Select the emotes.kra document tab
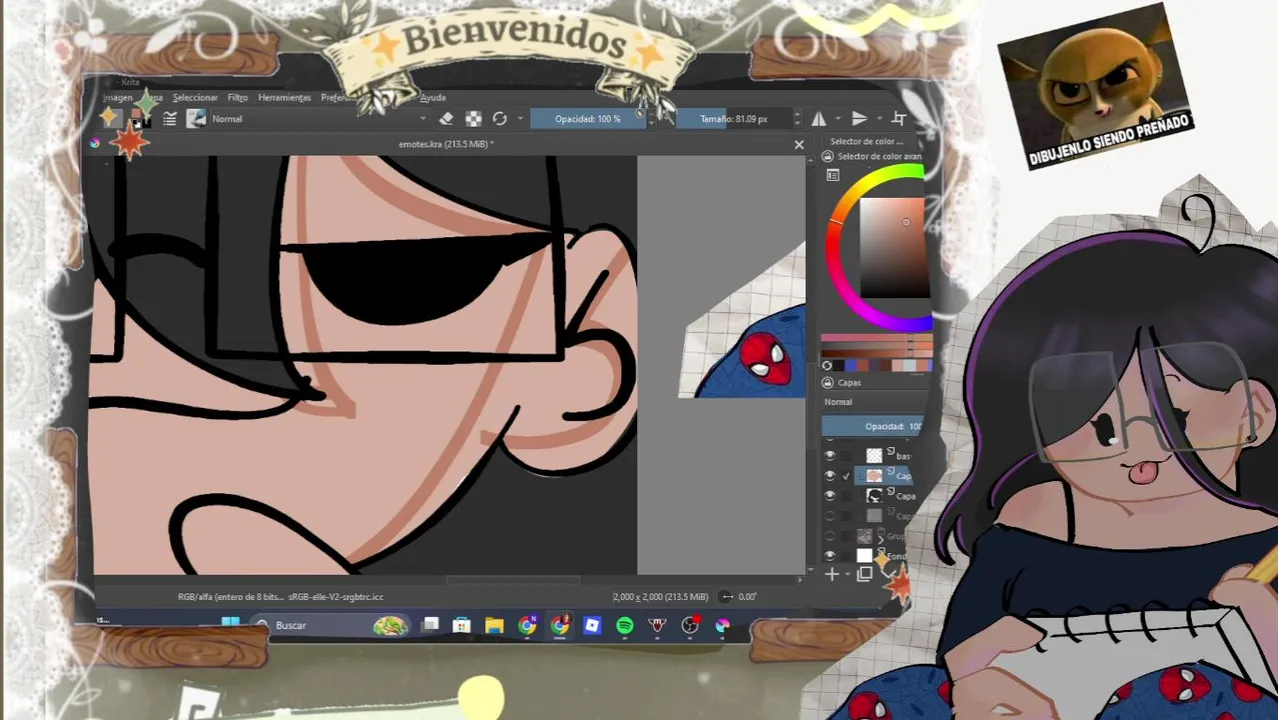Image resolution: width=1278 pixels, height=720 pixels. [x=446, y=144]
